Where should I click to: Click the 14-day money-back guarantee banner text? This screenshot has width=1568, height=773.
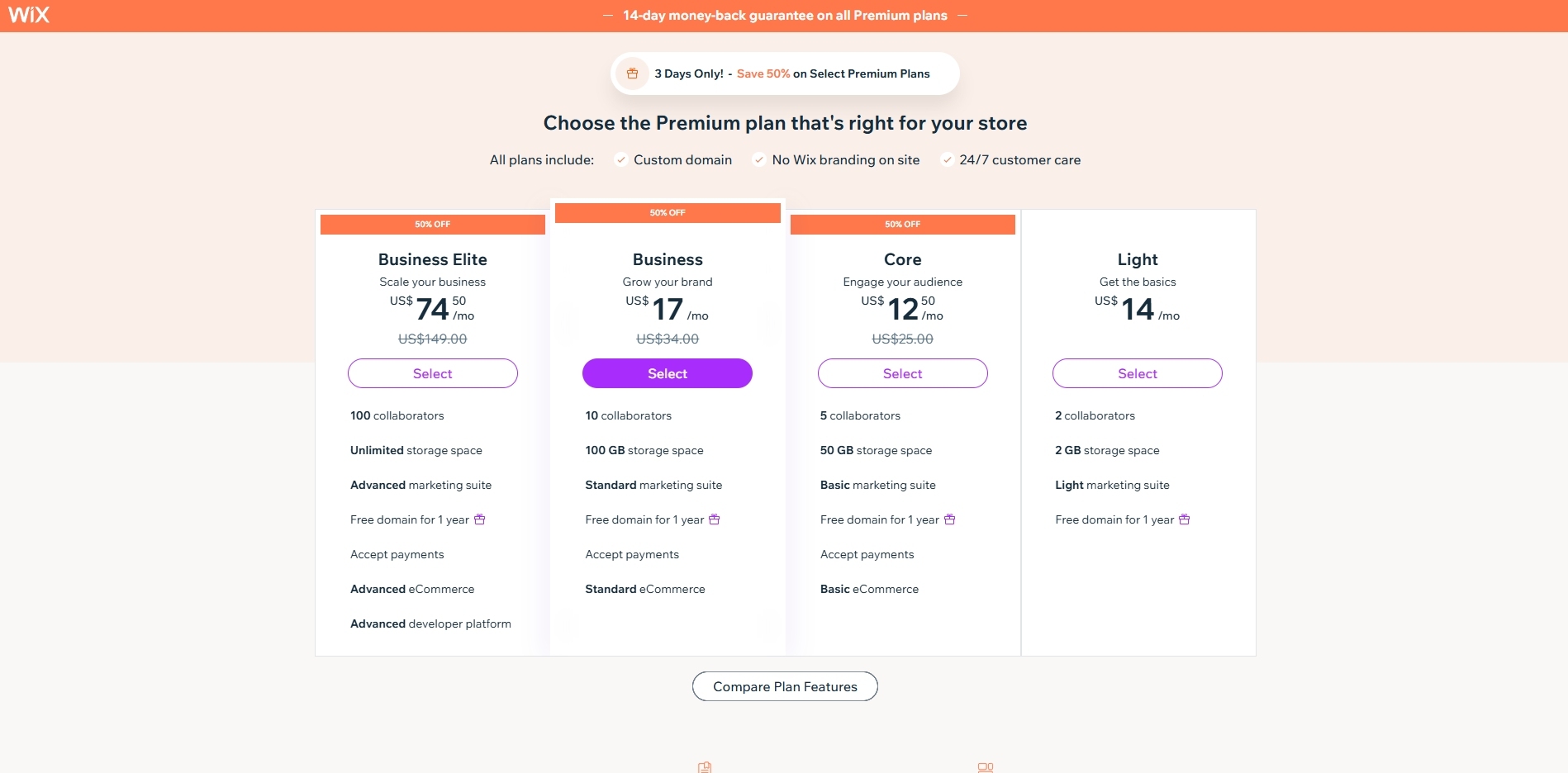[x=785, y=16]
